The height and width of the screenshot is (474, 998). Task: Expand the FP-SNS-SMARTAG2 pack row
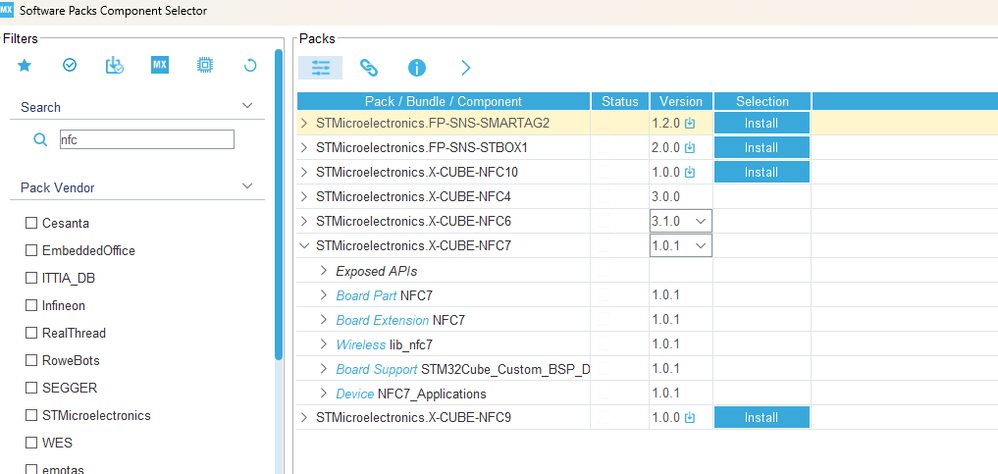click(x=304, y=123)
